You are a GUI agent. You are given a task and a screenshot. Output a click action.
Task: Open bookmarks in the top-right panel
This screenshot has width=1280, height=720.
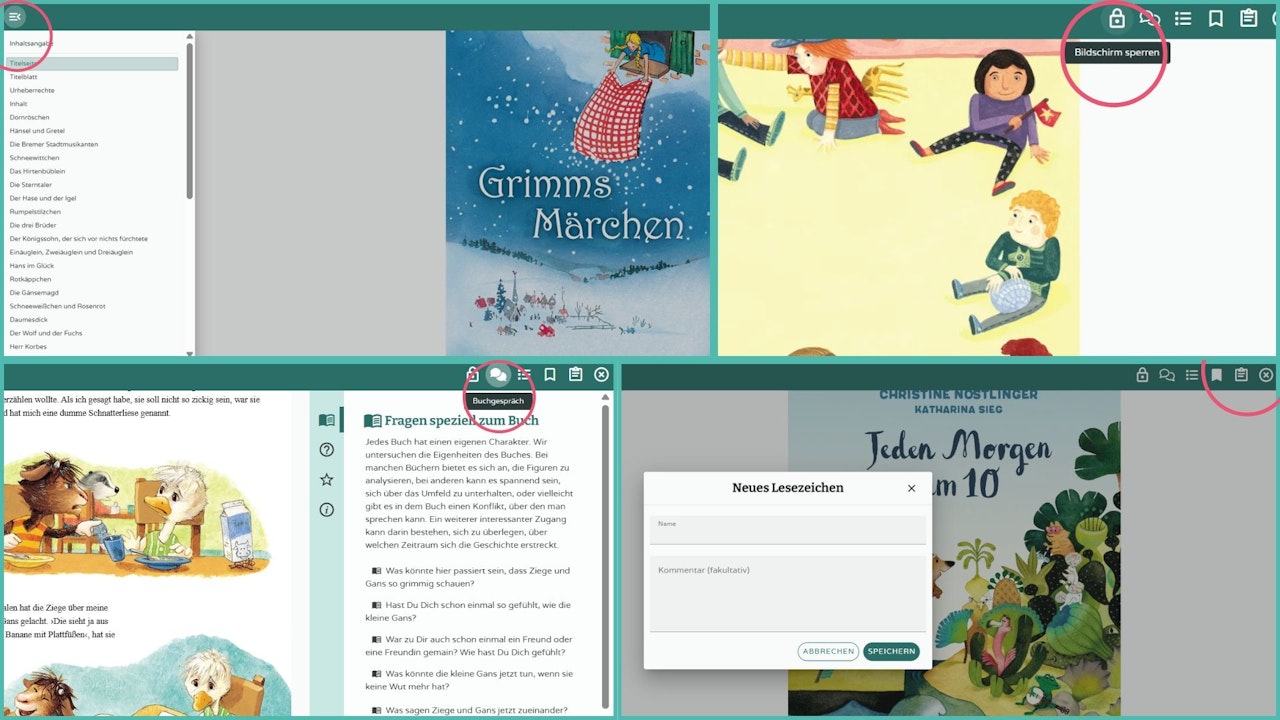1216,19
